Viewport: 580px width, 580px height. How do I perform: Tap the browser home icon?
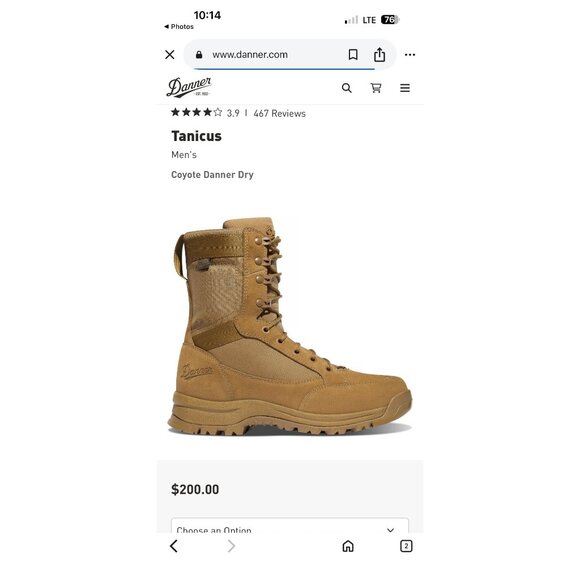348,546
